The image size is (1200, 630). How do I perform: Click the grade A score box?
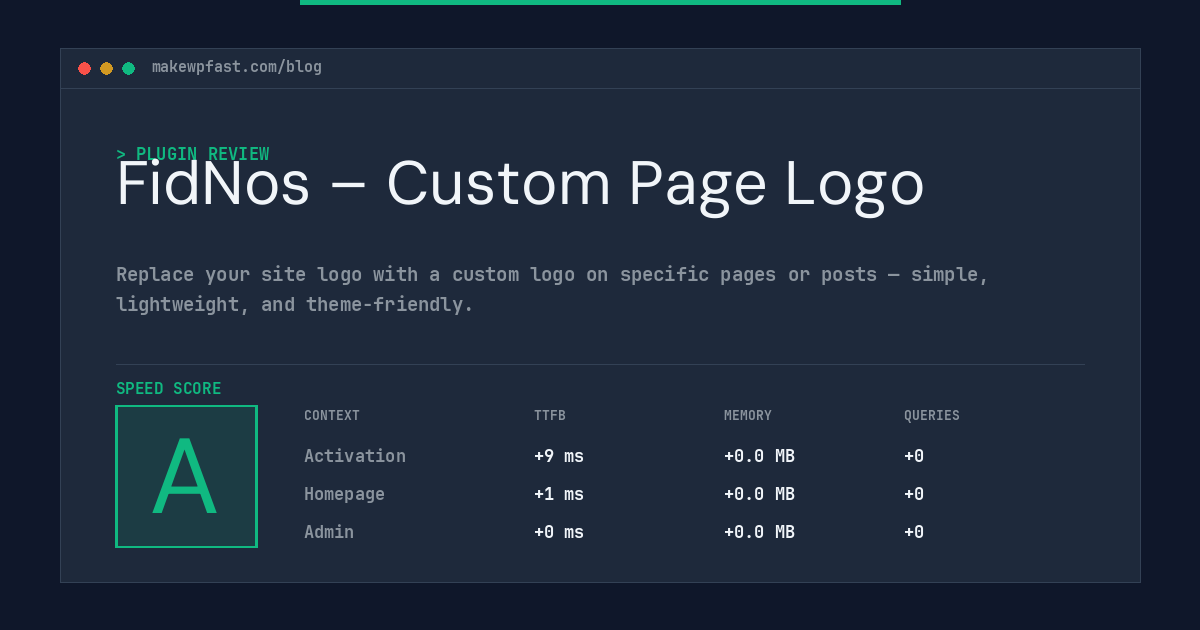186,476
